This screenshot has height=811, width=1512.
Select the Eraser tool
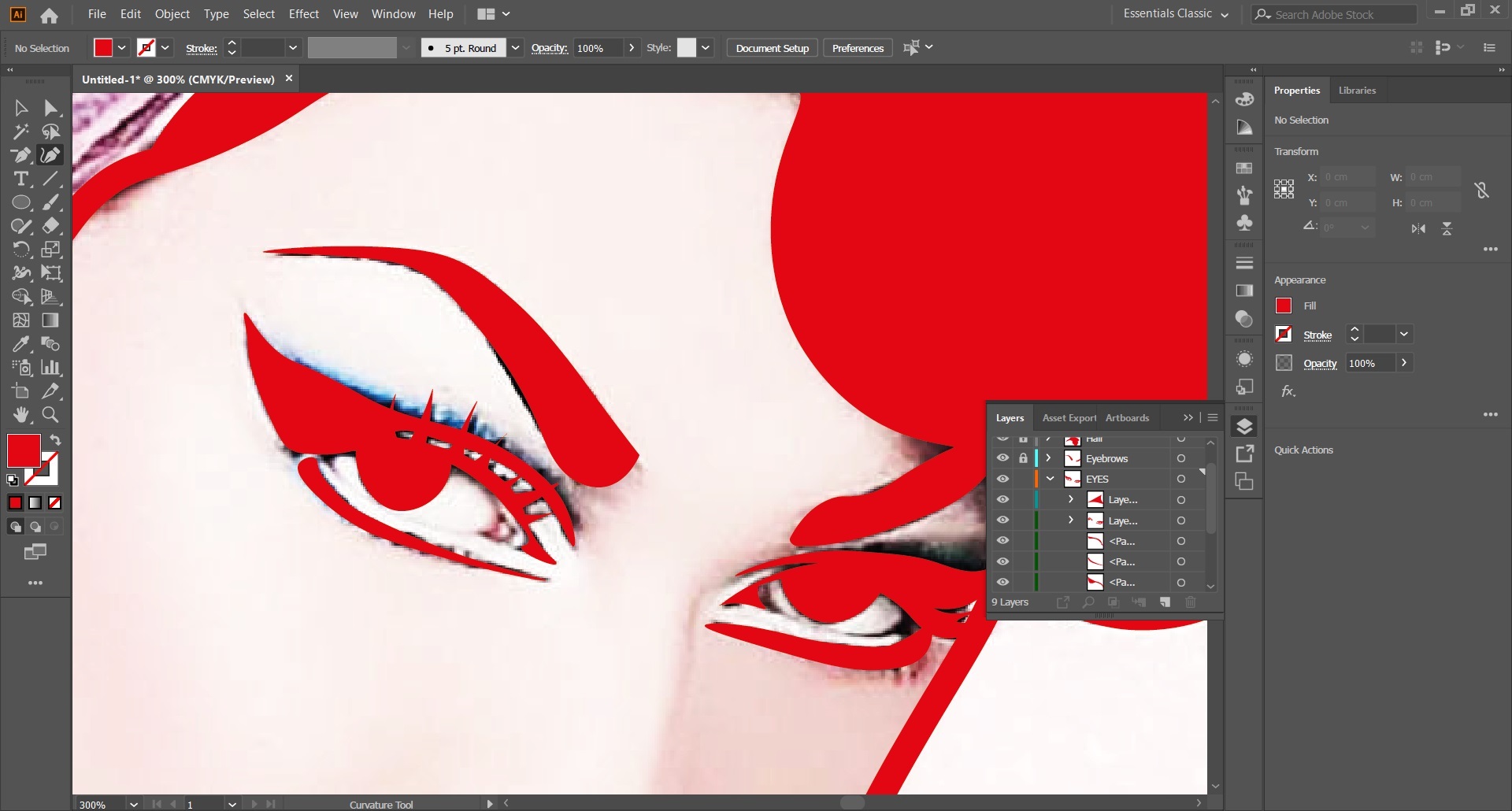point(51,226)
